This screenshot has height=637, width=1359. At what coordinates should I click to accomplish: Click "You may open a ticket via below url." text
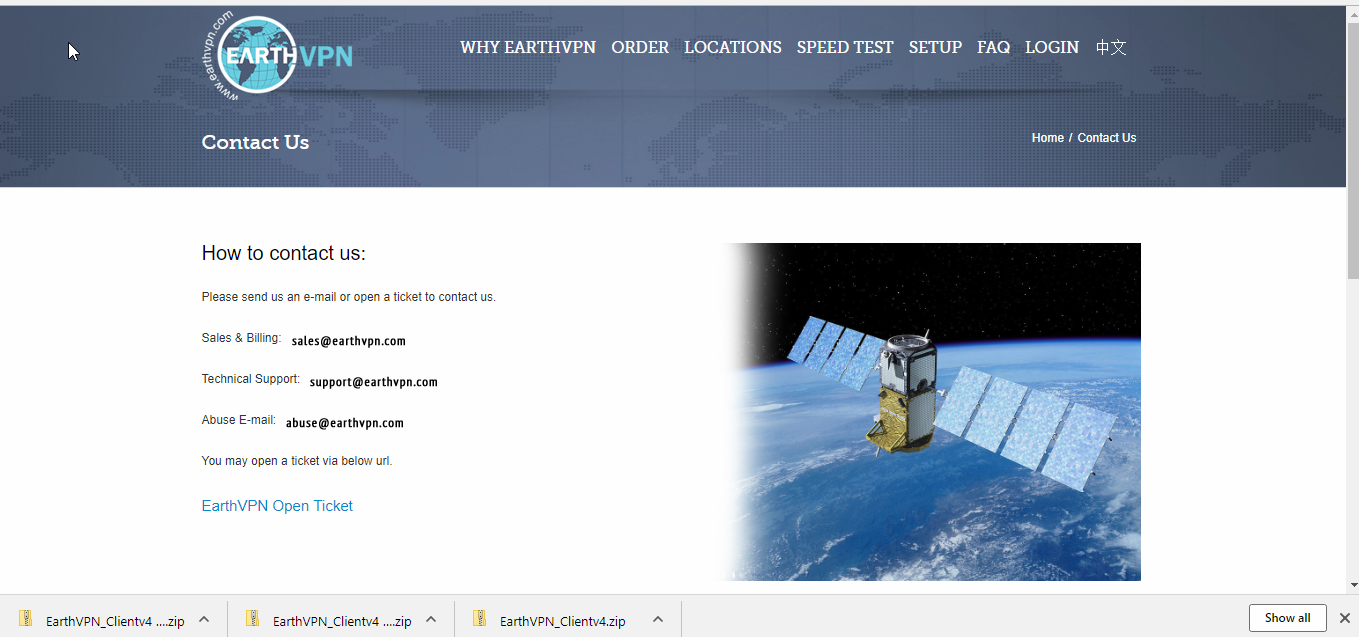tap(297, 461)
